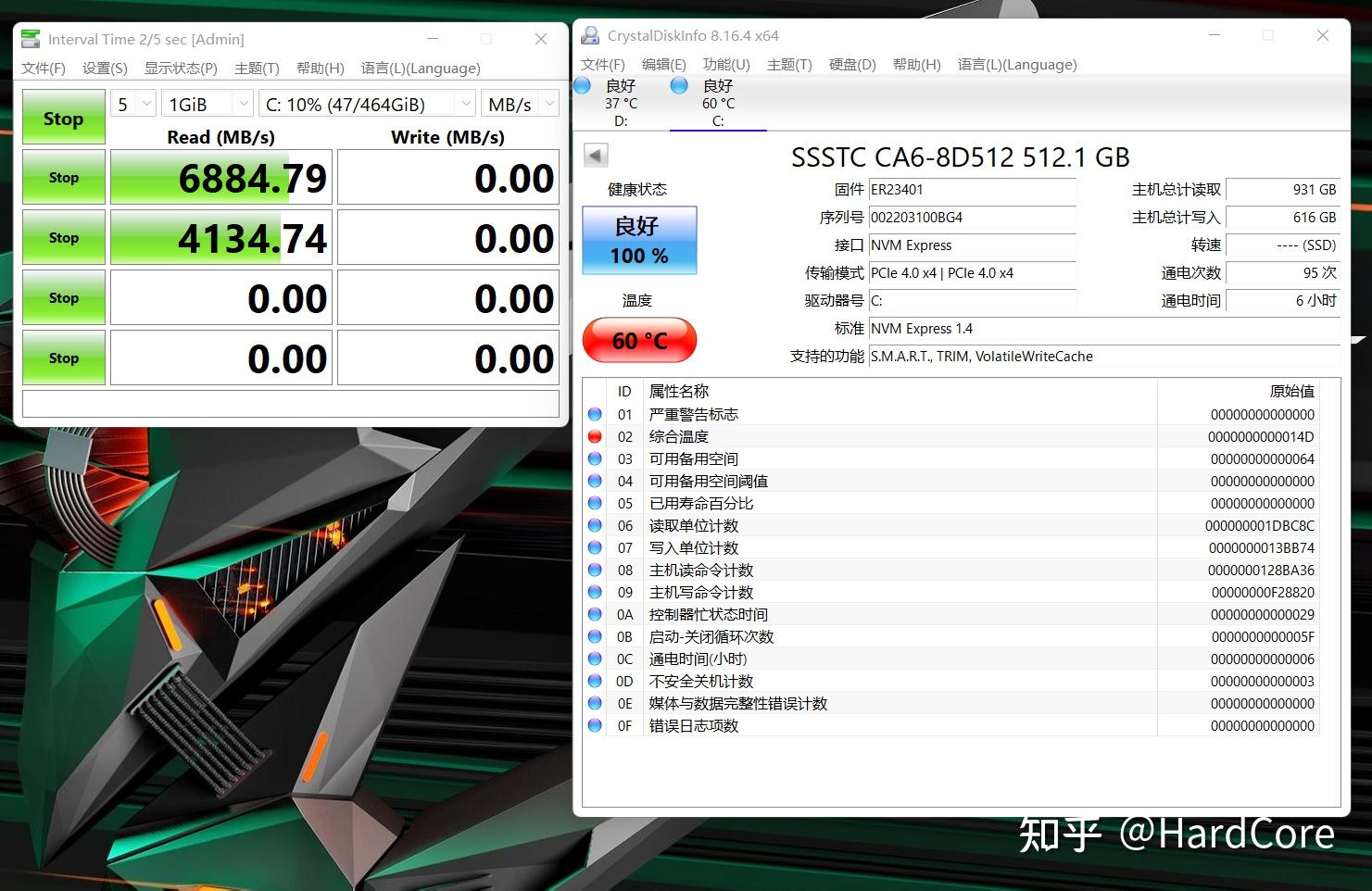
Task: Click status dot for 可用备用空间 row 03
Action: coord(595,458)
